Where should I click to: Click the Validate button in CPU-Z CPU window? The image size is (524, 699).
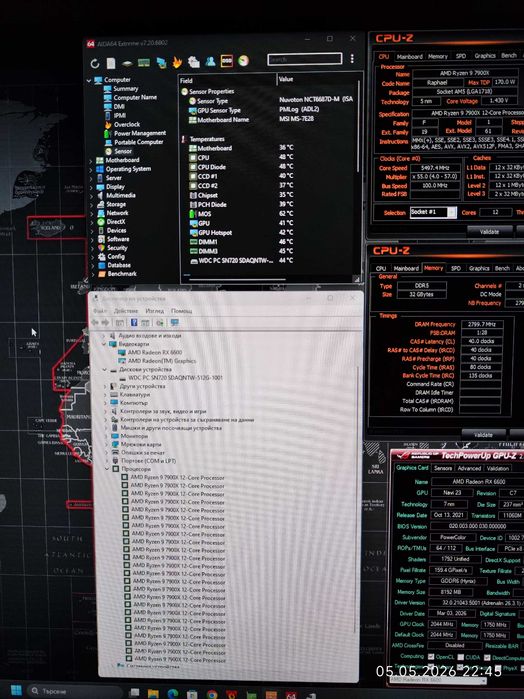(x=489, y=231)
